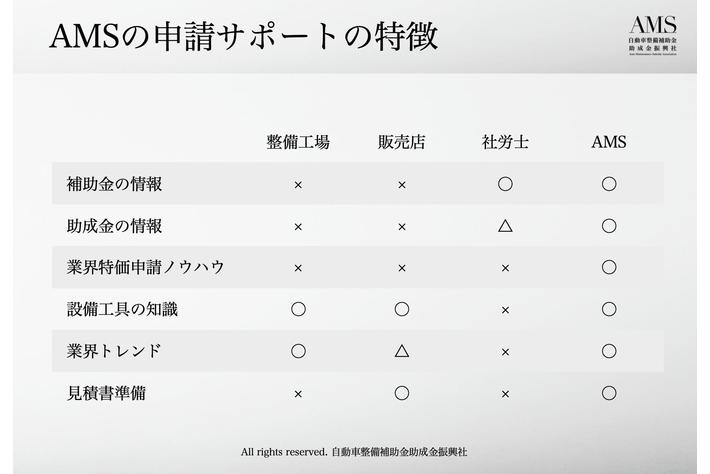Click 社労士 cross in 見積書準備 row
The height and width of the screenshot is (474, 710).
505,393
